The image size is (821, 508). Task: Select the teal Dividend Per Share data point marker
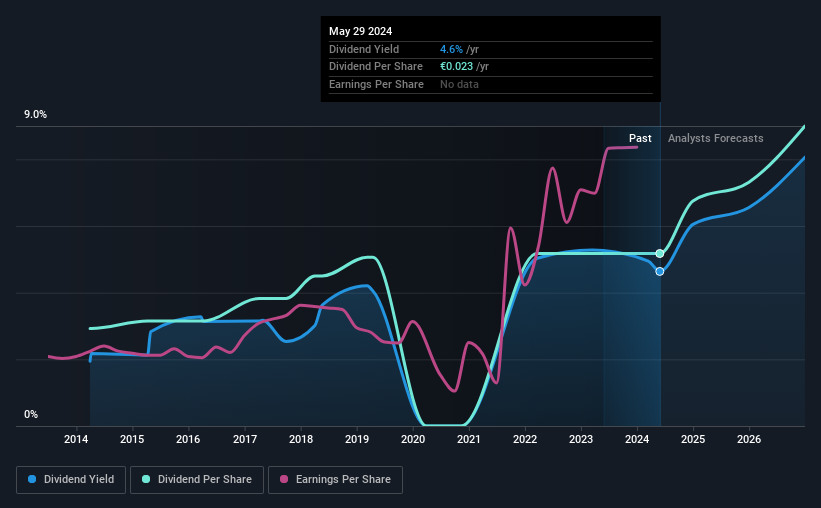click(x=660, y=253)
